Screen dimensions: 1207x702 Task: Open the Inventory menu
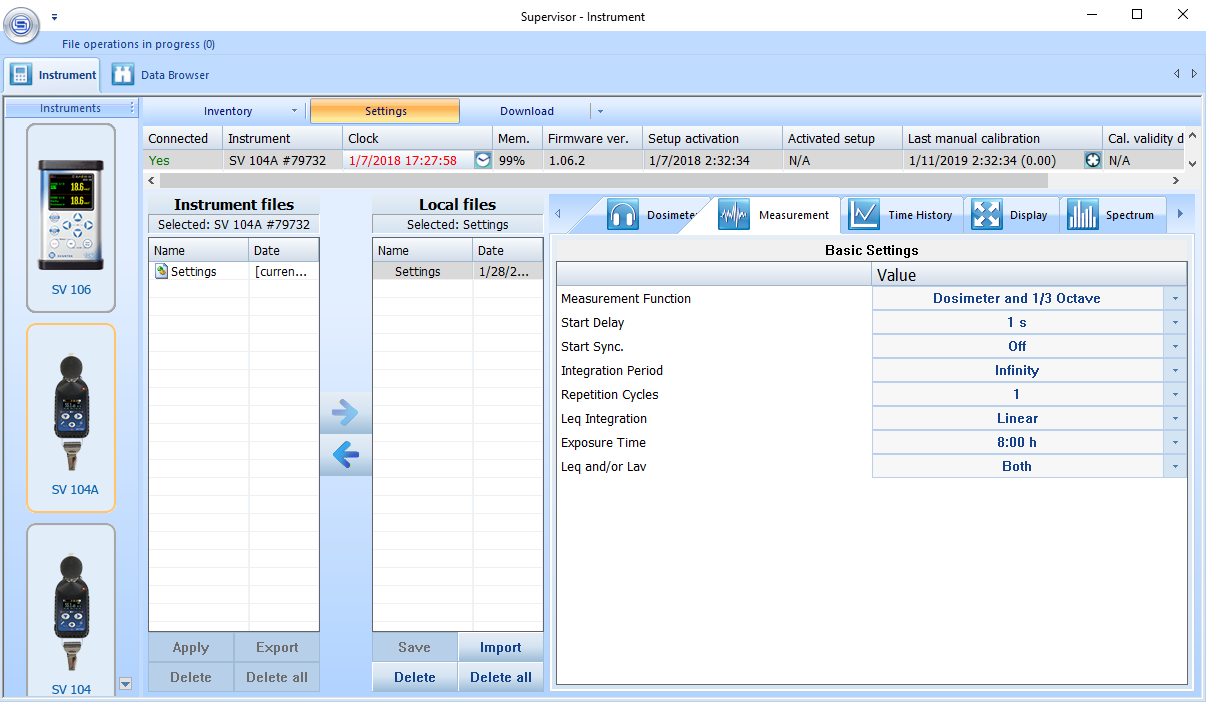pos(228,111)
